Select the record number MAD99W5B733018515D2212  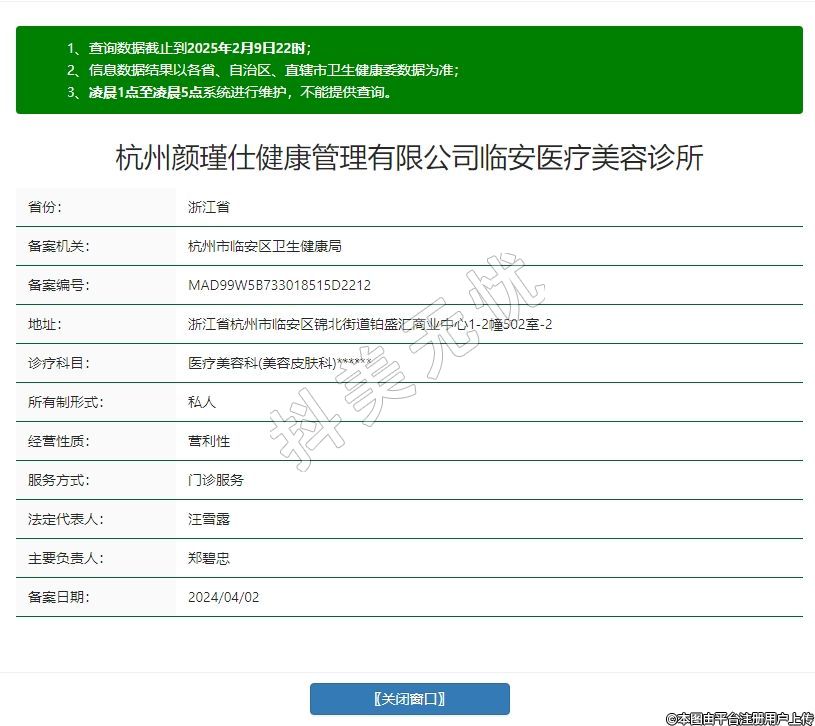[279, 285]
